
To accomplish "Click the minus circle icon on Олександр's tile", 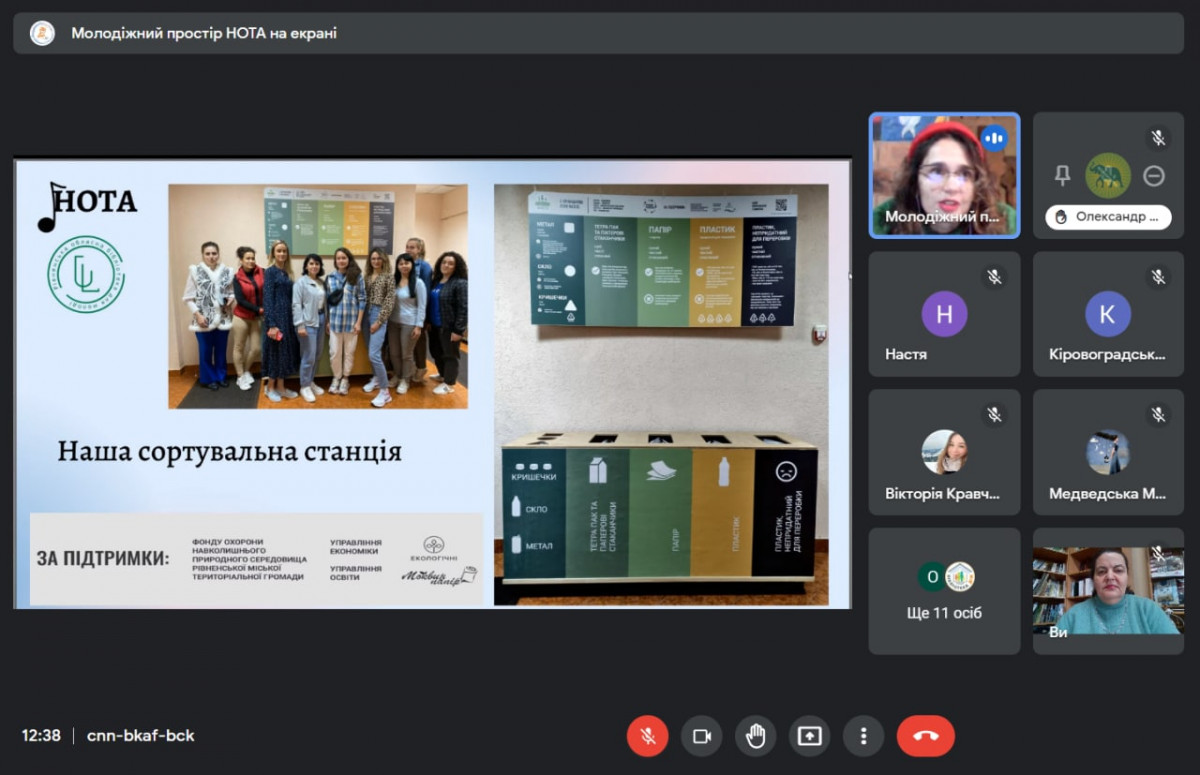I will click(x=1154, y=176).
